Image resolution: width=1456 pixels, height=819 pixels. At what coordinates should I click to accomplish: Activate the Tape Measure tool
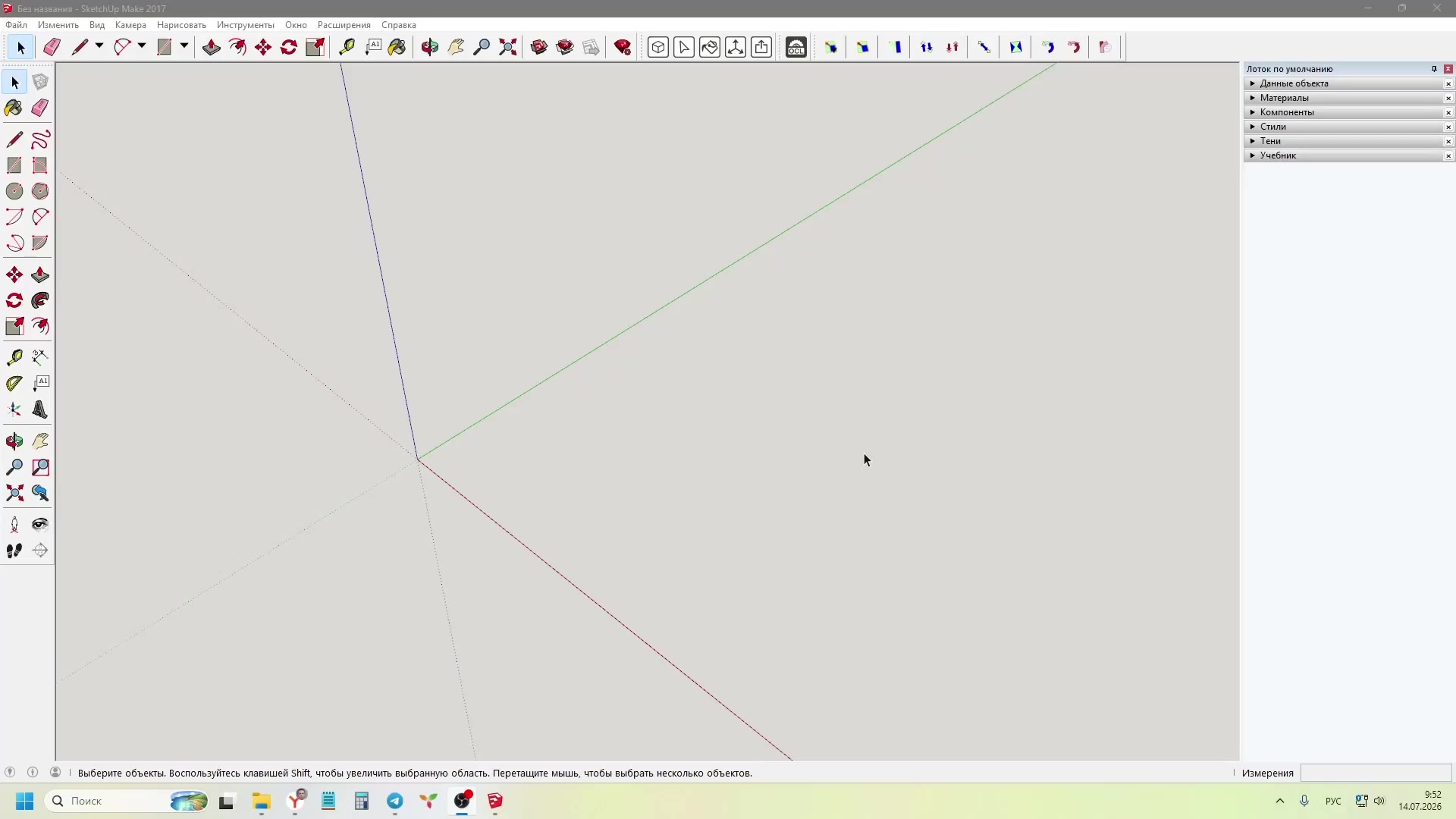pyautogui.click(x=14, y=357)
